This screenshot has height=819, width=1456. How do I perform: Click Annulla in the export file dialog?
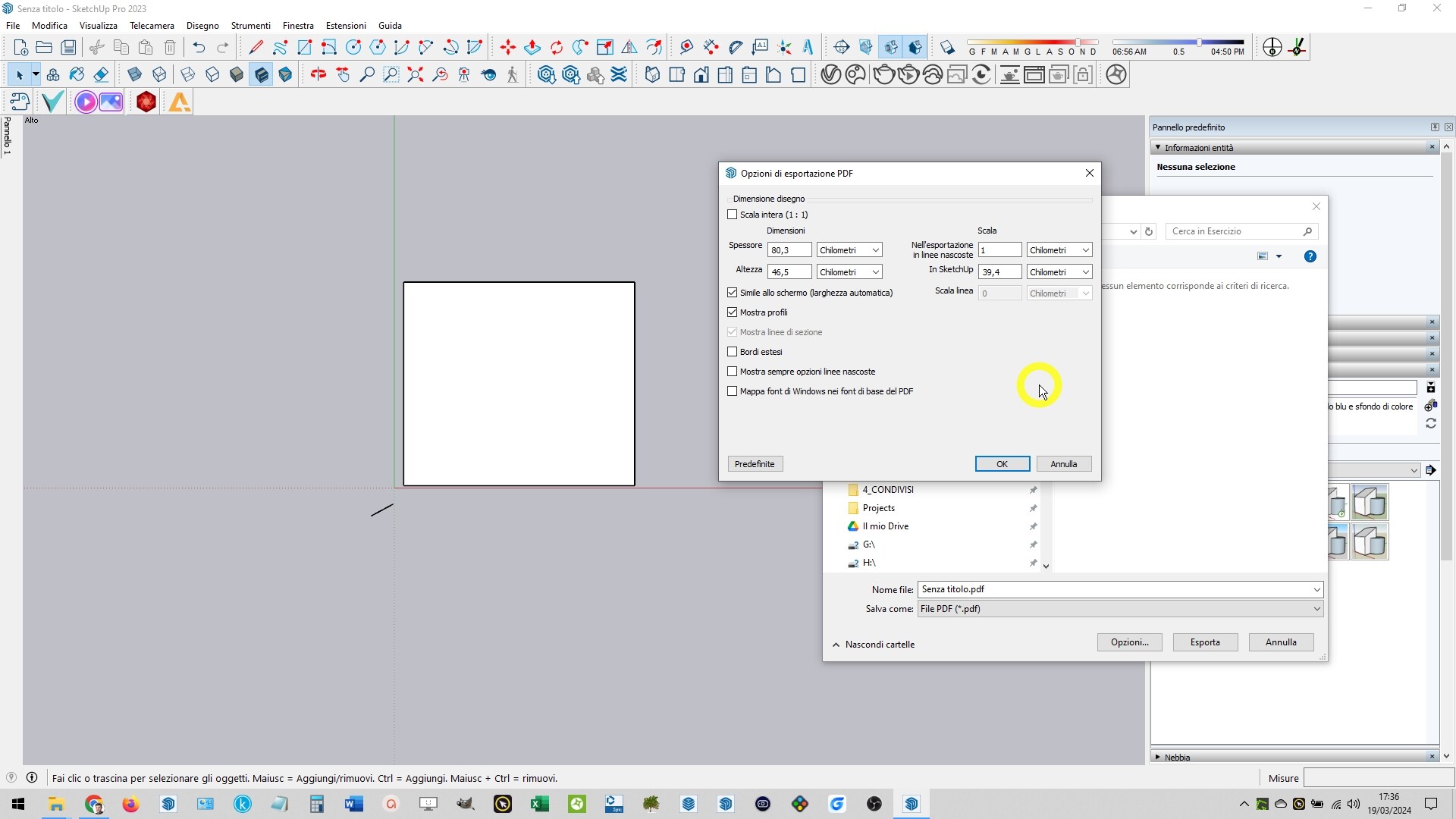pos(1281,642)
